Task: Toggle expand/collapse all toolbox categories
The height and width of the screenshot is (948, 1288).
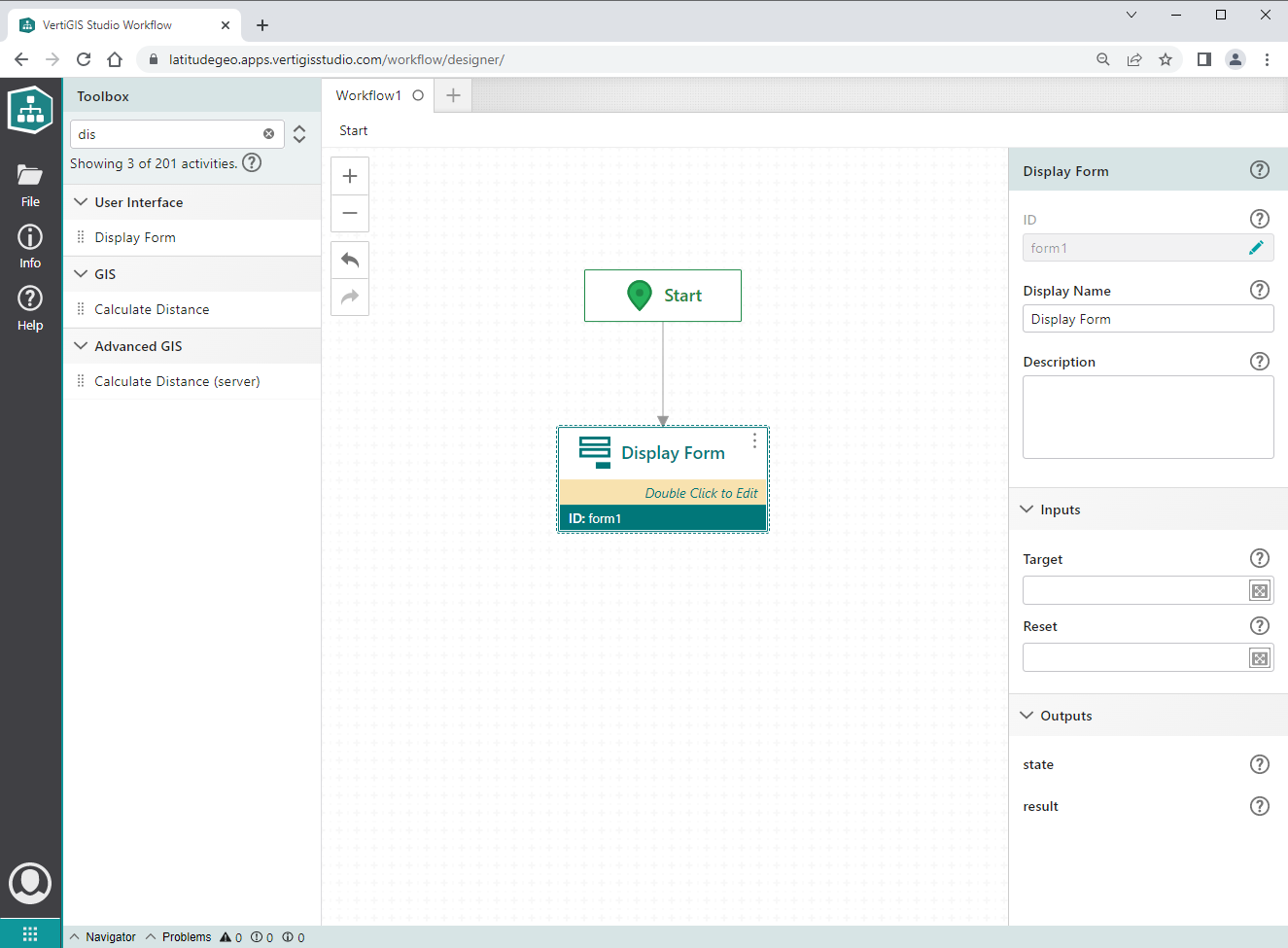Action: point(299,134)
